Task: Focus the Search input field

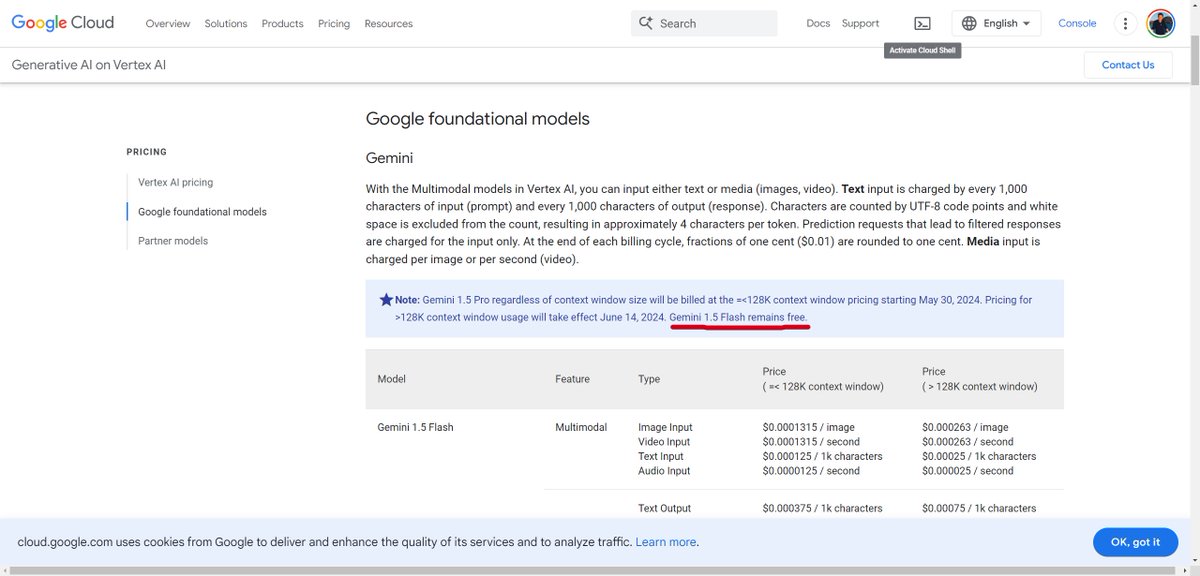Action: (x=704, y=23)
